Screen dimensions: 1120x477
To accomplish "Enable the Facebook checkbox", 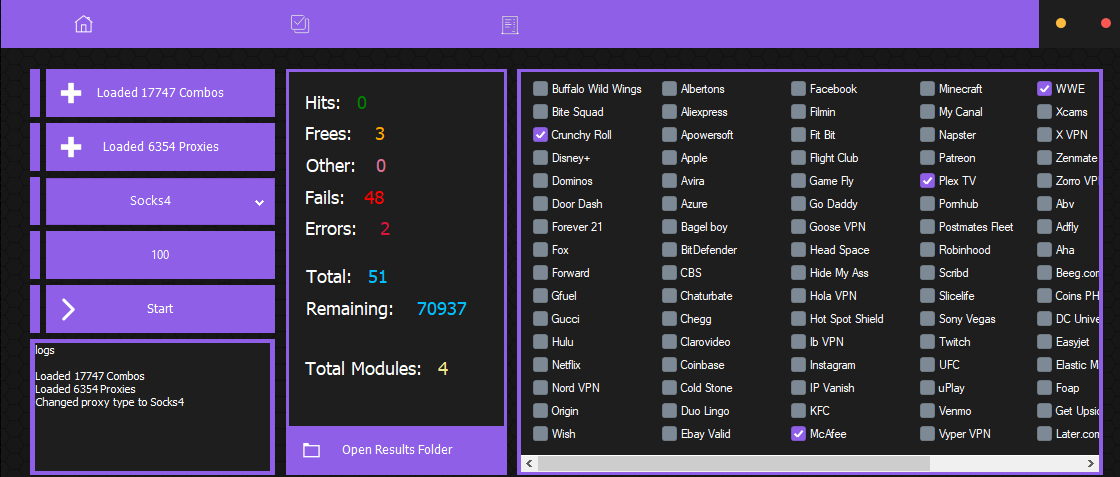I will tap(799, 89).
